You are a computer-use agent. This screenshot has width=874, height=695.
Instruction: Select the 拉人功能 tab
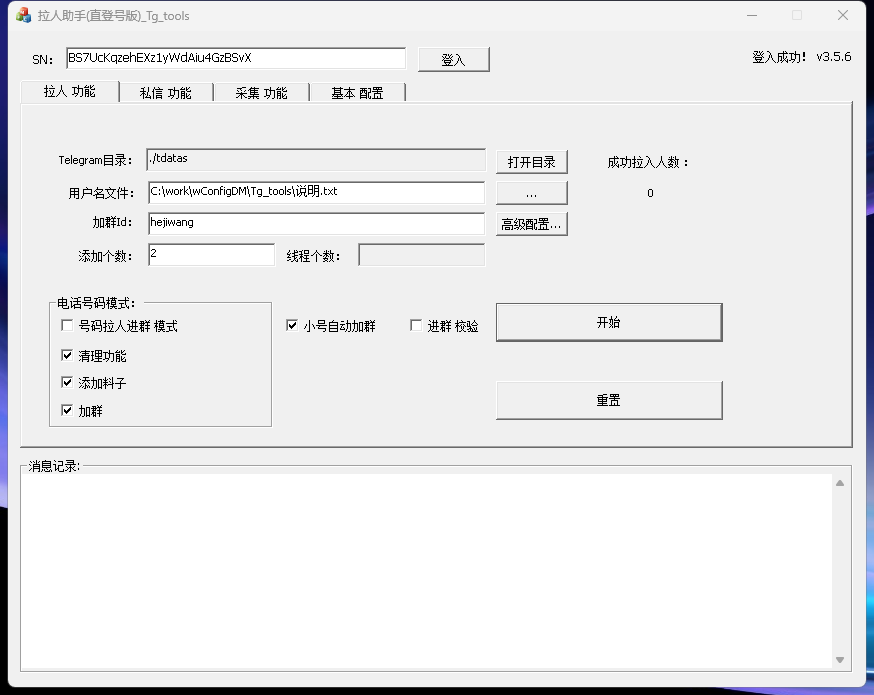pos(69,91)
